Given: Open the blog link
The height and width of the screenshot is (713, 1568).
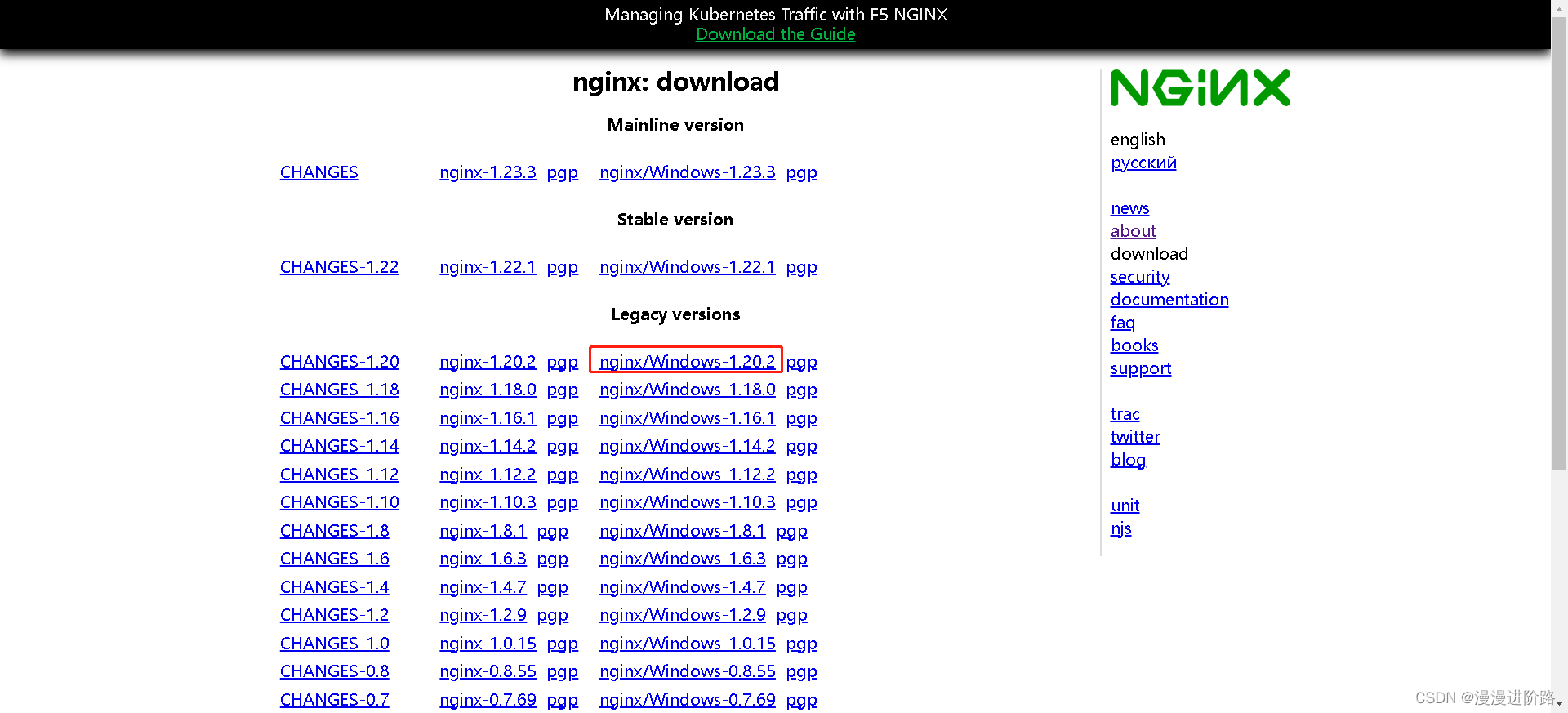Looking at the screenshot, I should 1128,460.
